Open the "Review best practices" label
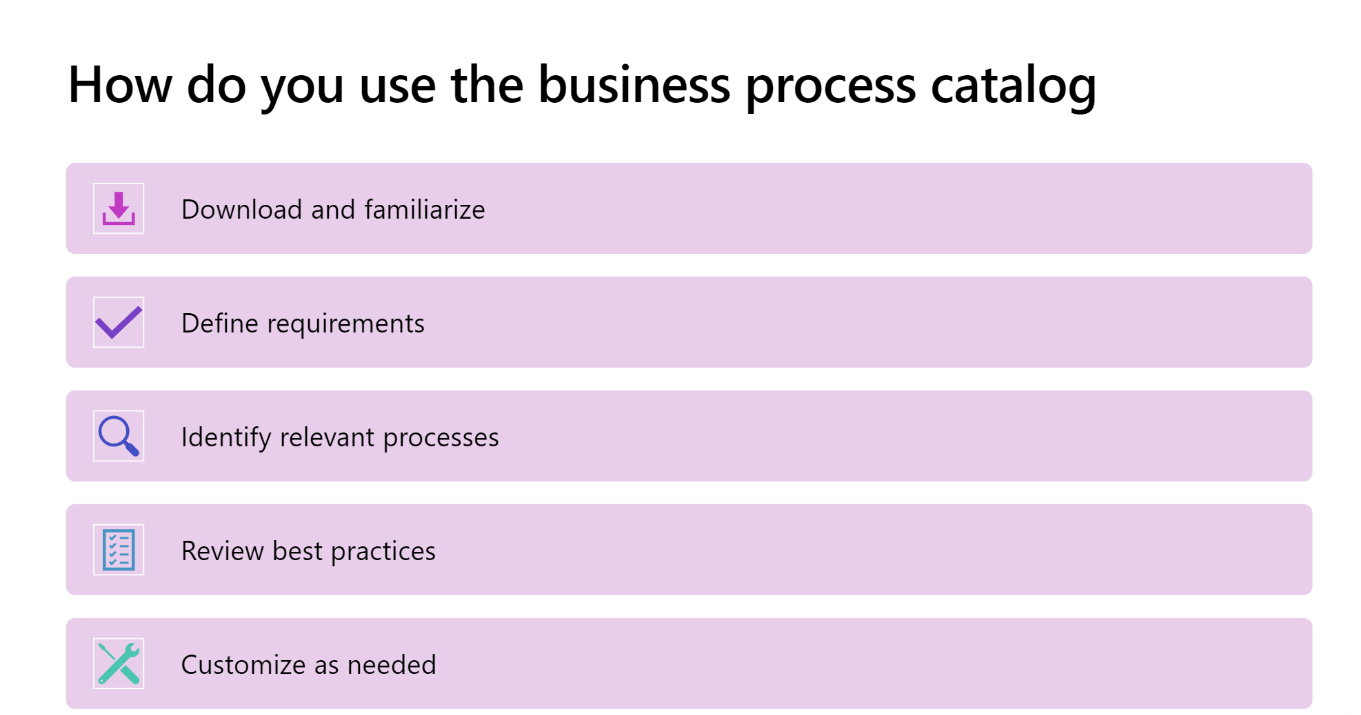The image size is (1361, 715). click(x=308, y=551)
